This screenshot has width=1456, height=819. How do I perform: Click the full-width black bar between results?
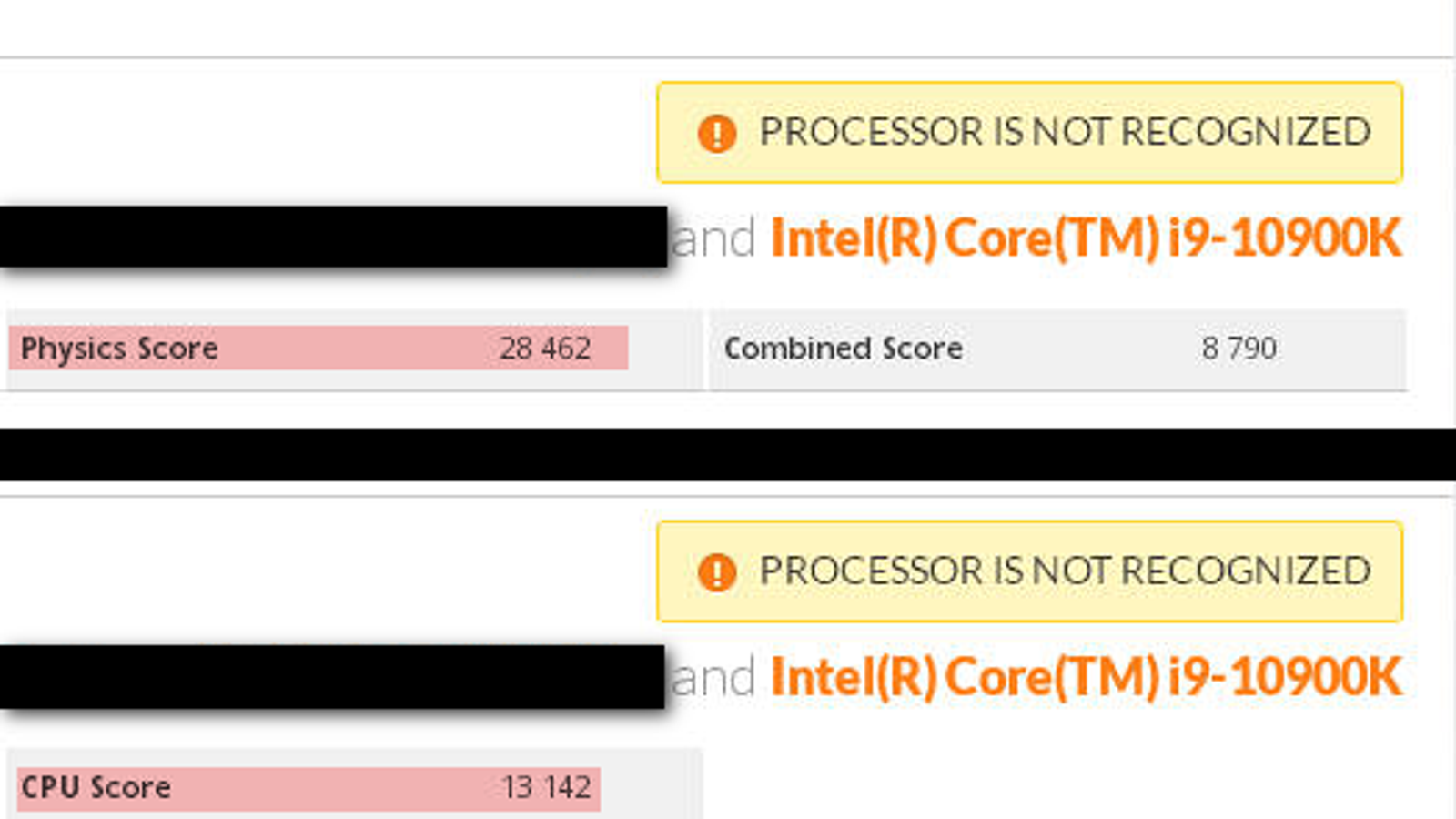pyautogui.click(x=728, y=454)
